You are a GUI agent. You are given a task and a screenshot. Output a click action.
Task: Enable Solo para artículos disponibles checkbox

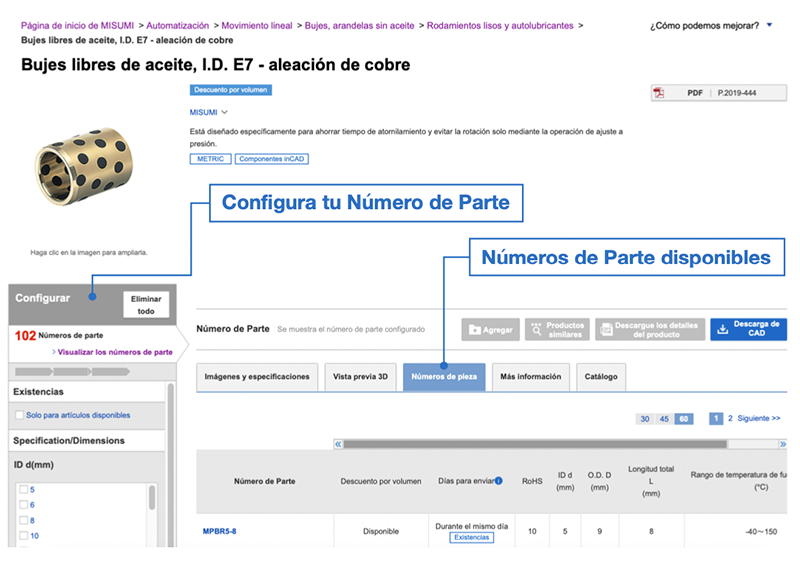tap(20, 415)
